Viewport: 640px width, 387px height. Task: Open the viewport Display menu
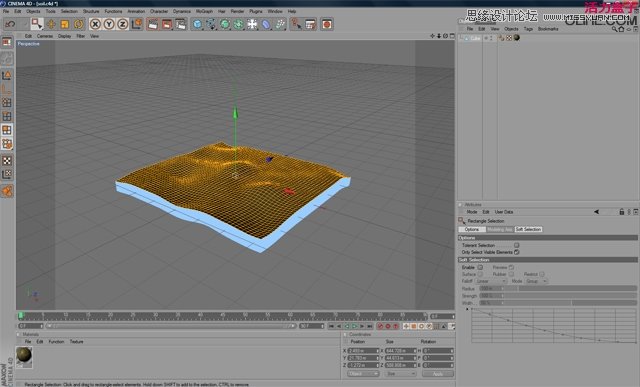pyautogui.click(x=64, y=36)
